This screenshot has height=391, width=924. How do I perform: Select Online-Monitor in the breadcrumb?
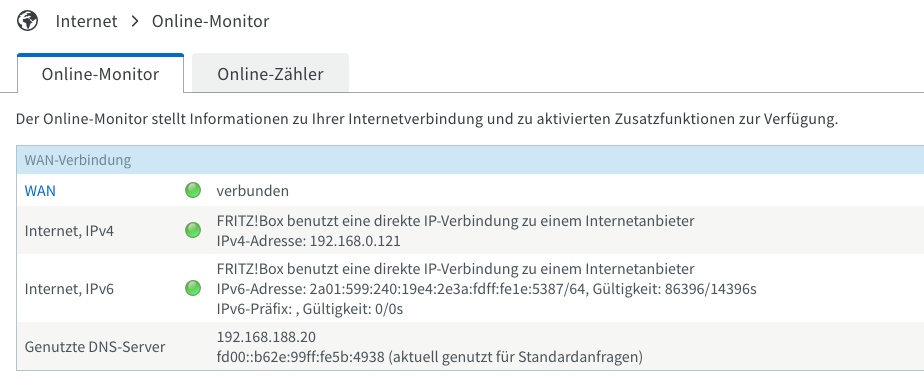click(210, 21)
